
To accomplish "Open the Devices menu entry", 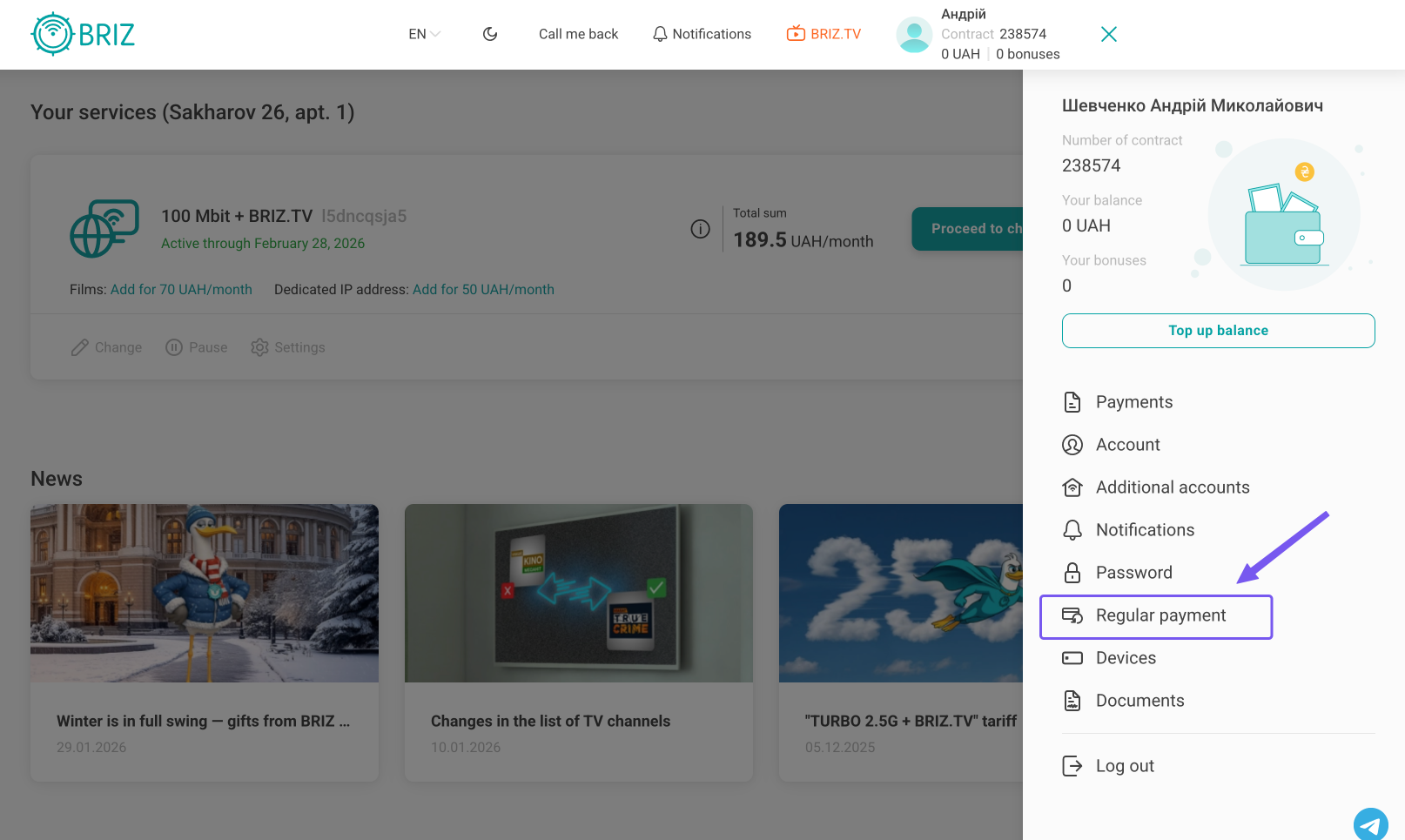I will 1125,658.
